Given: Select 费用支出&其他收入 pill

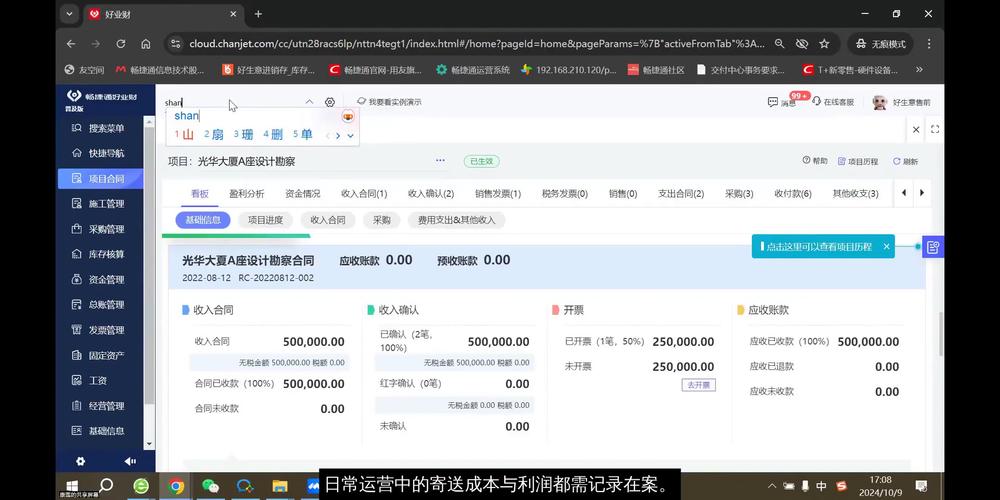Looking at the screenshot, I should pyautogui.click(x=457, y=220).
